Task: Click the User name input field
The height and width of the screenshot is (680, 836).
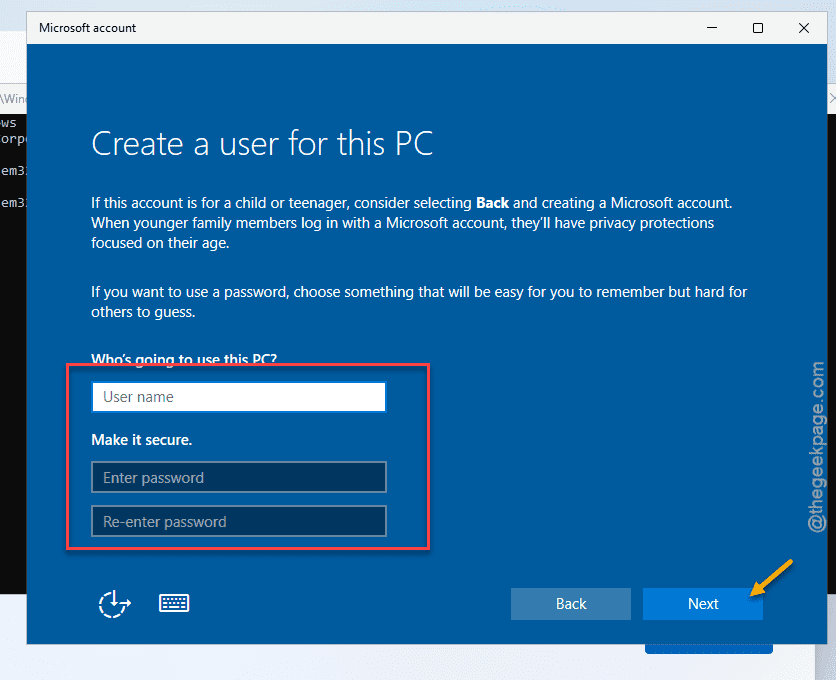Action: [x=239, y=397]
